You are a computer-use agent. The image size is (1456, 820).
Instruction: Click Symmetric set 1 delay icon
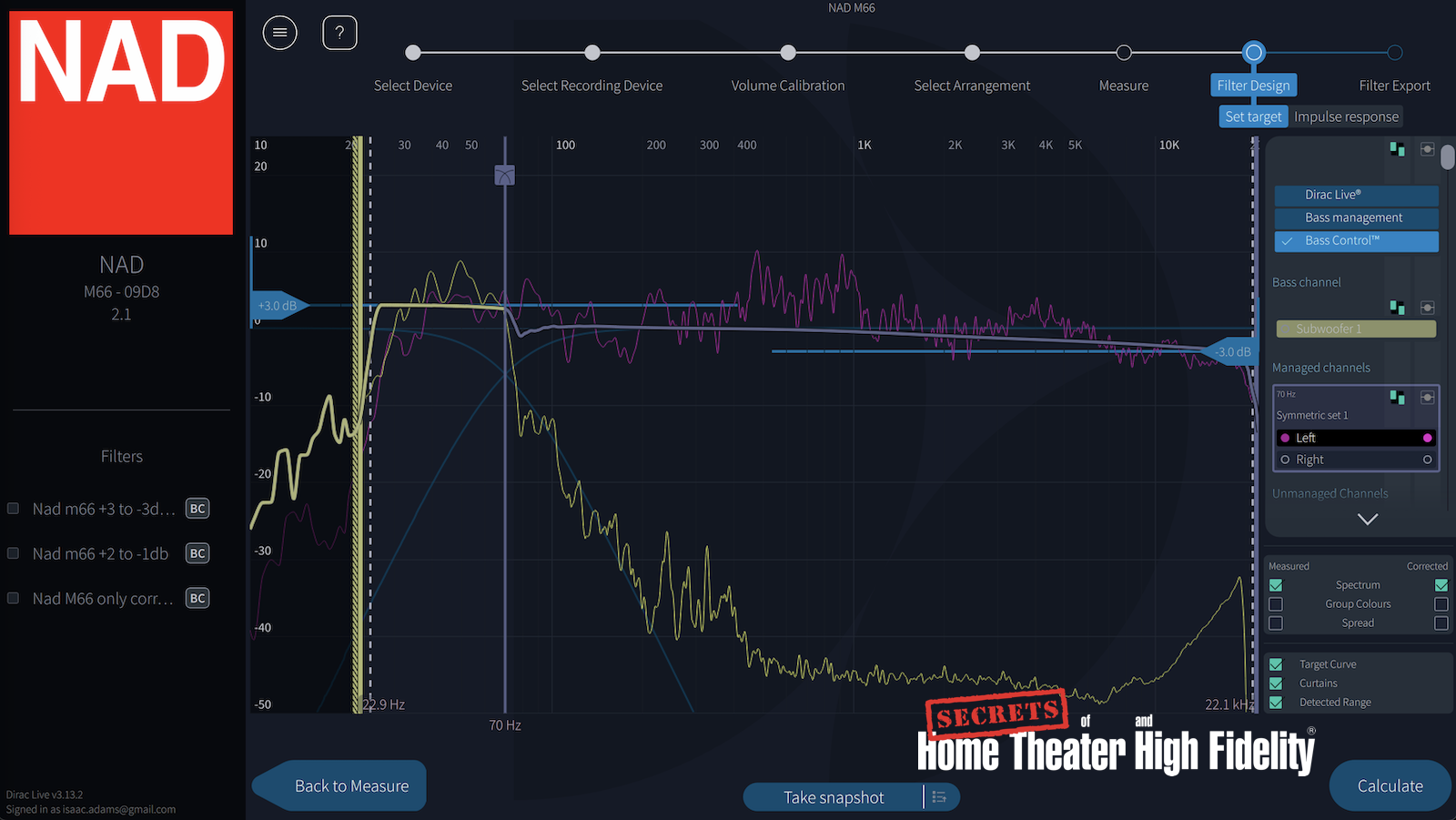pos(1427,397)
